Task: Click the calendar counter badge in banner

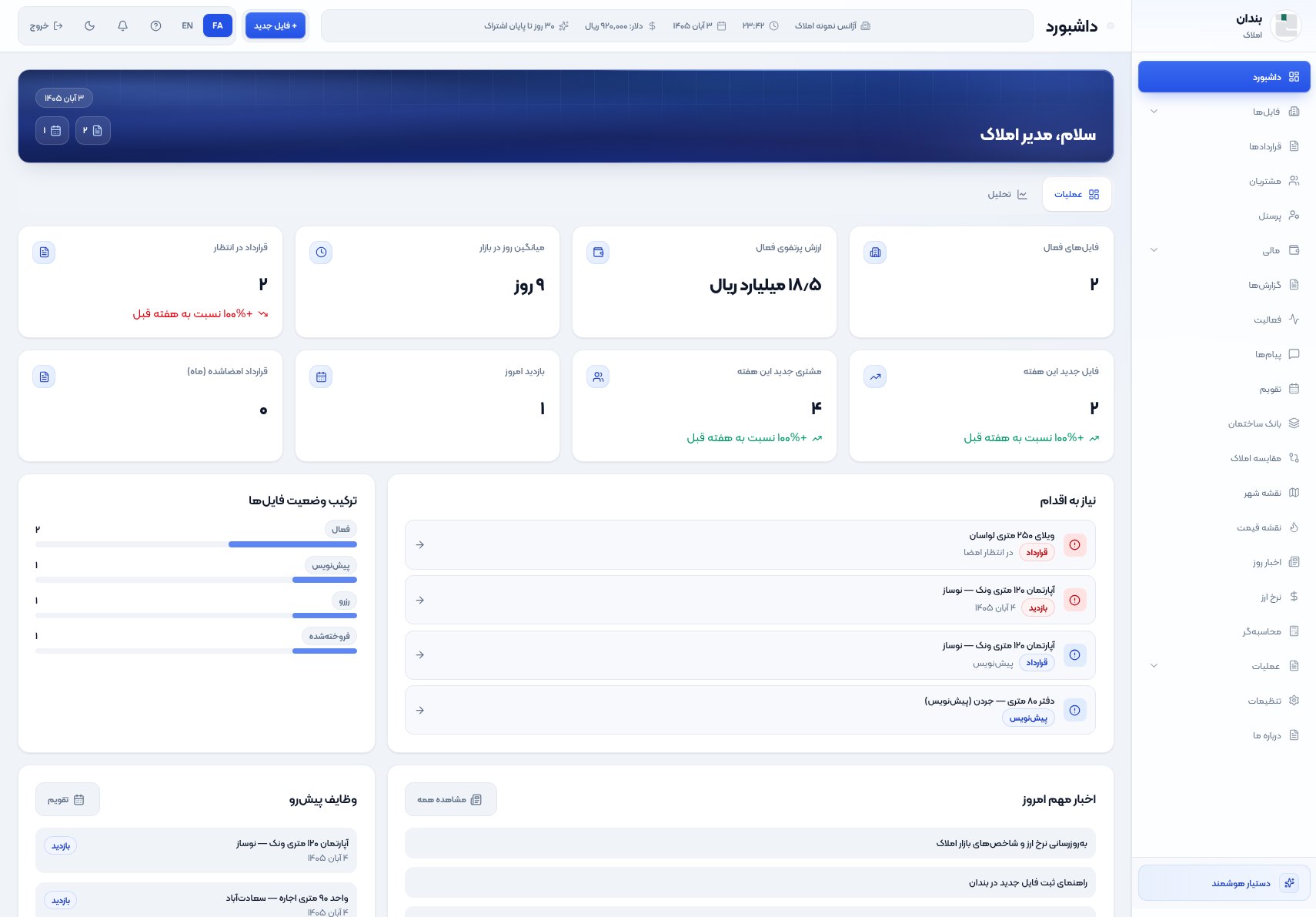Action: [52, 130]
